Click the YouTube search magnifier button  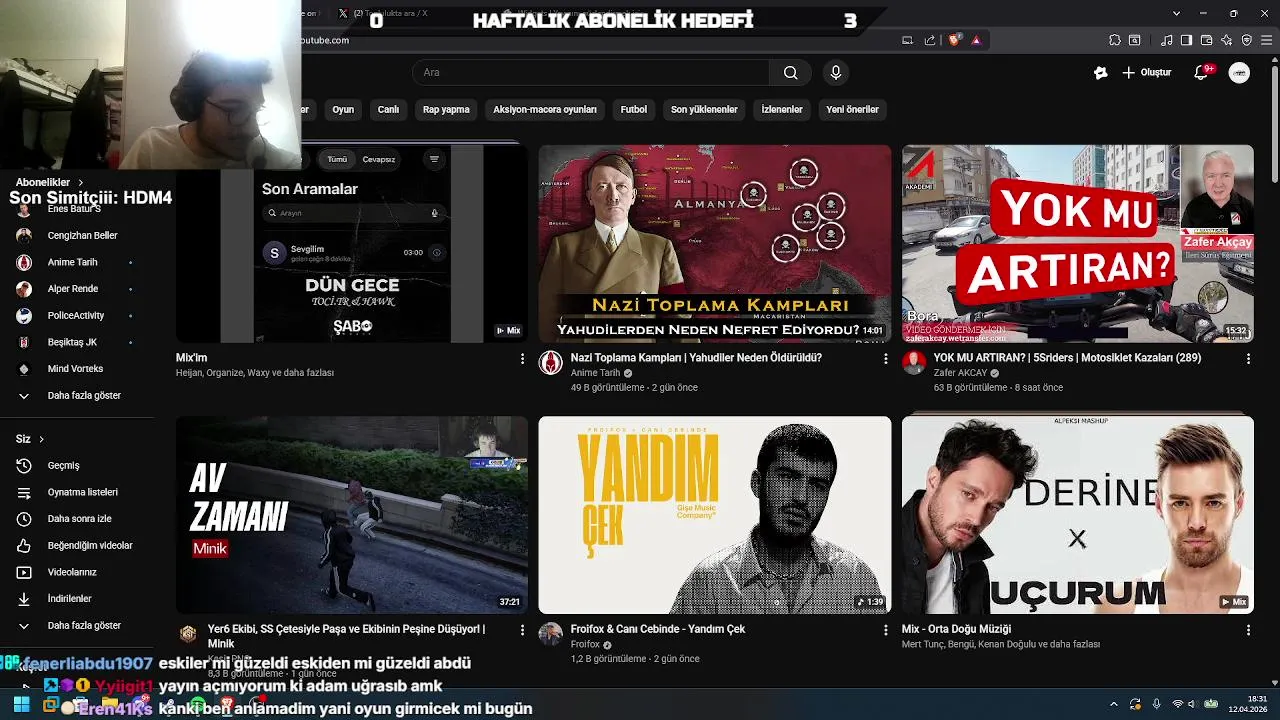coord(790,72)
